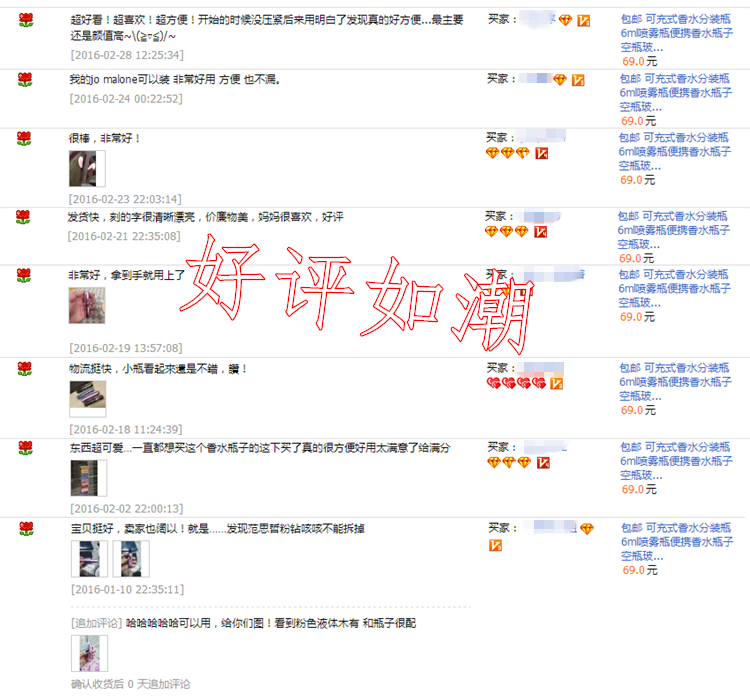Open the bottles photo in 物流挺快 review
This screenshot has height=696, width=750.
point(88,399)
